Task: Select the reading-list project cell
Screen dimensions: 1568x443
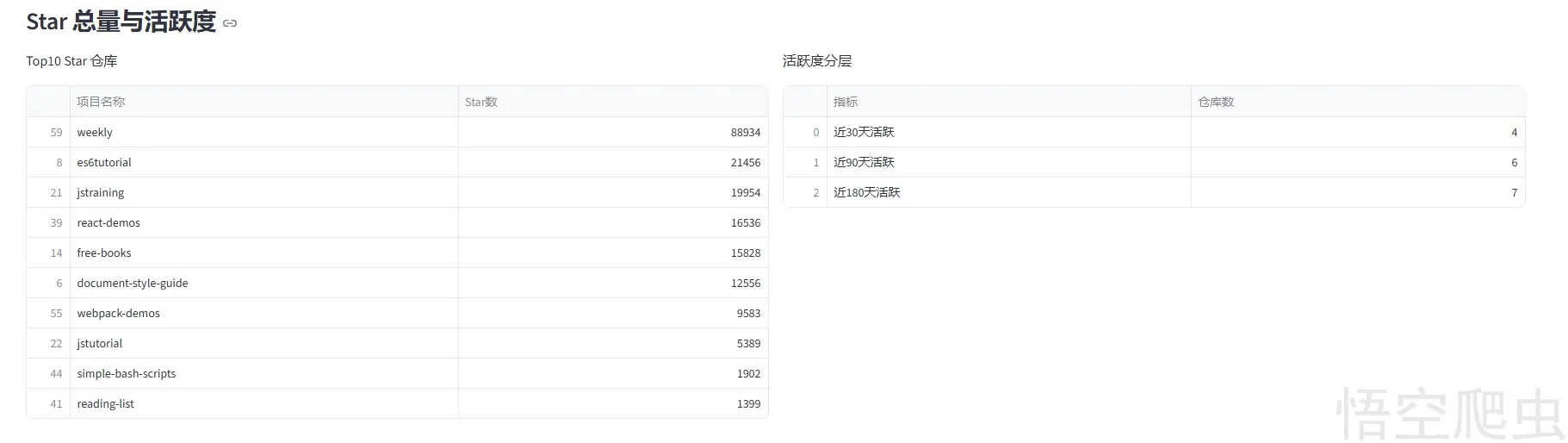Action: coord(106,404)
